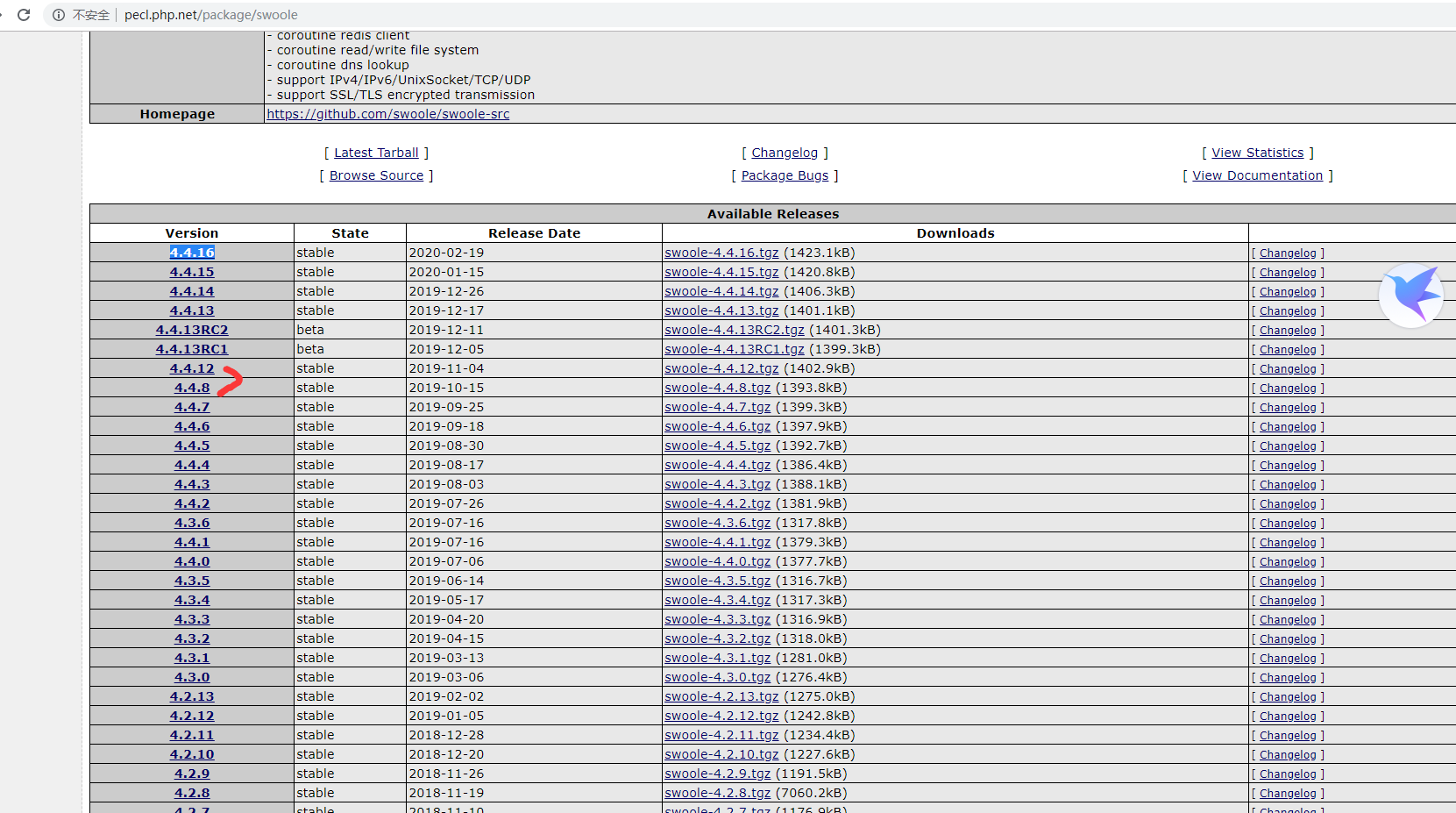Download swoole-4.4.15.tgz file
This screenshot has width=1456, height=813.
[721, 272]
